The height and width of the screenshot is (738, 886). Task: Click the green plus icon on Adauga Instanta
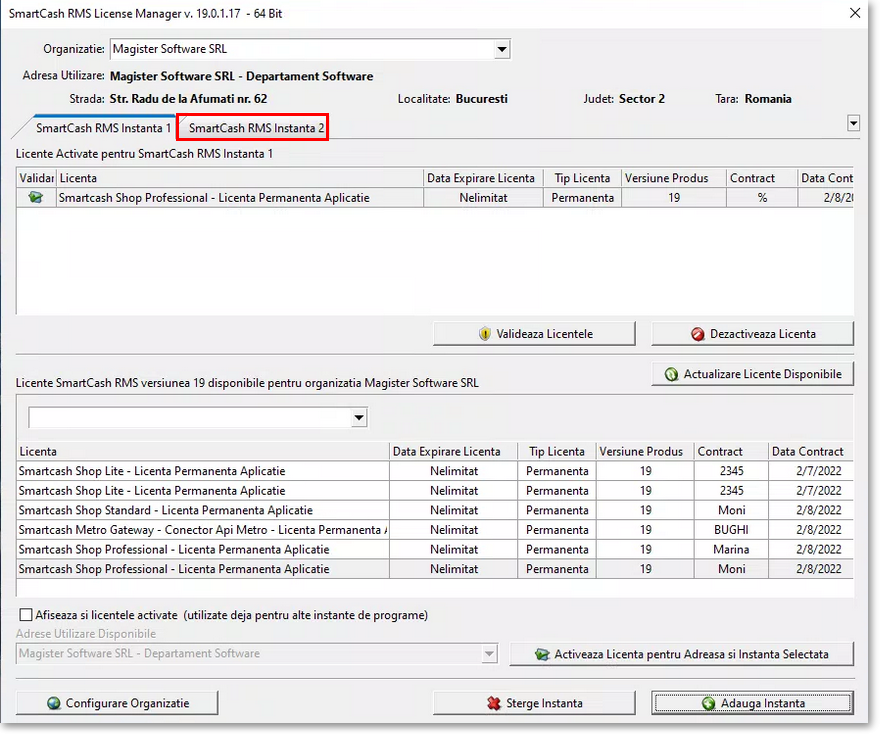tap(708, 704)
